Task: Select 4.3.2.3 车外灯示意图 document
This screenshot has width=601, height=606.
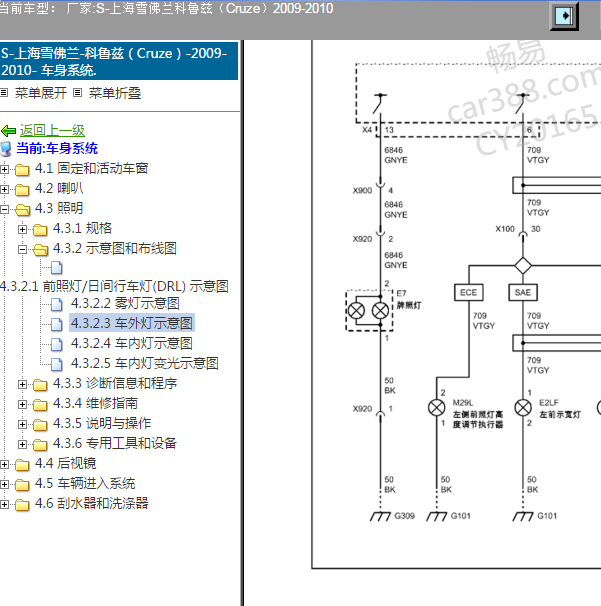Action: [x=132, y=323]
